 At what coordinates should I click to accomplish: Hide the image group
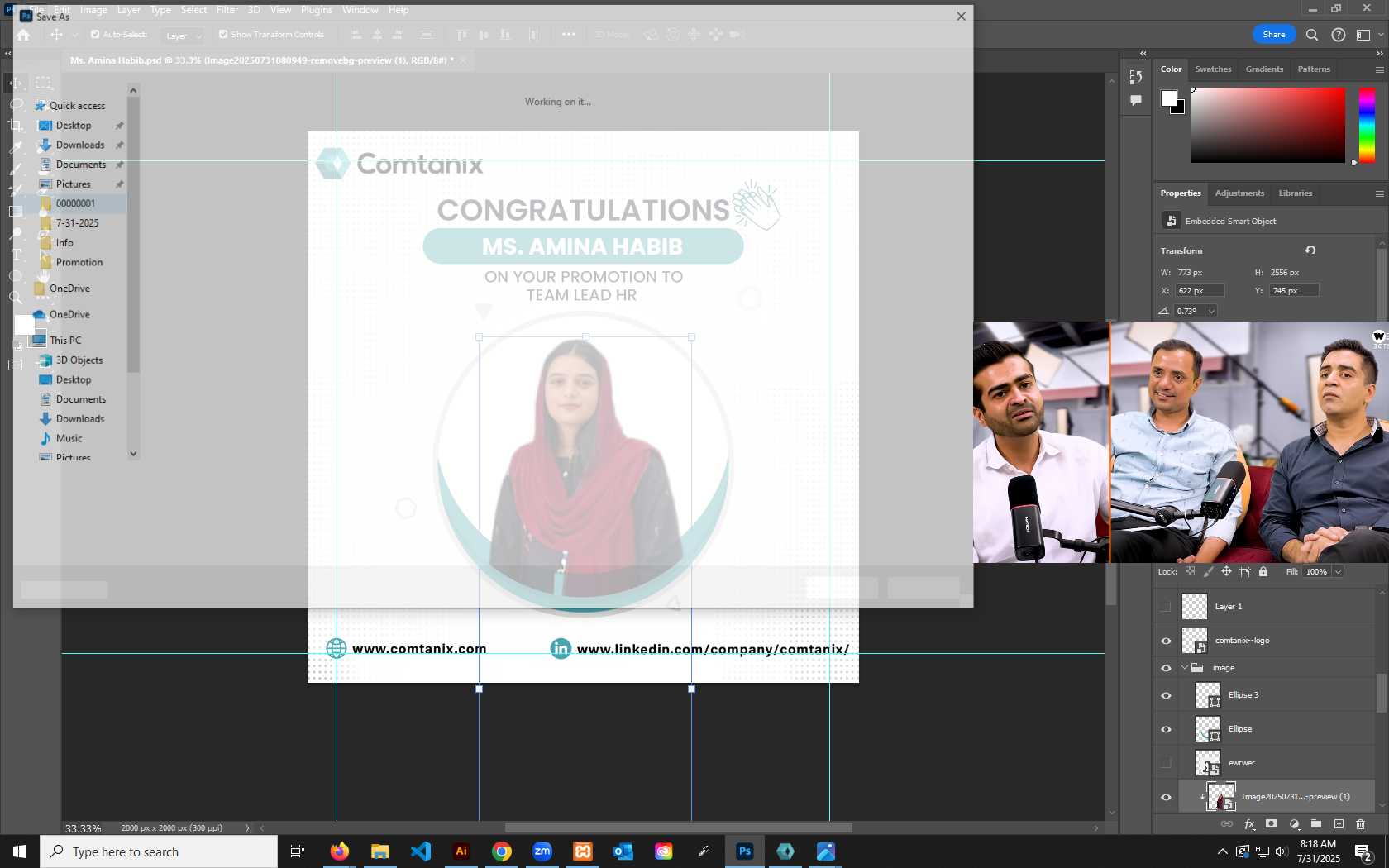coord(1166,668)
